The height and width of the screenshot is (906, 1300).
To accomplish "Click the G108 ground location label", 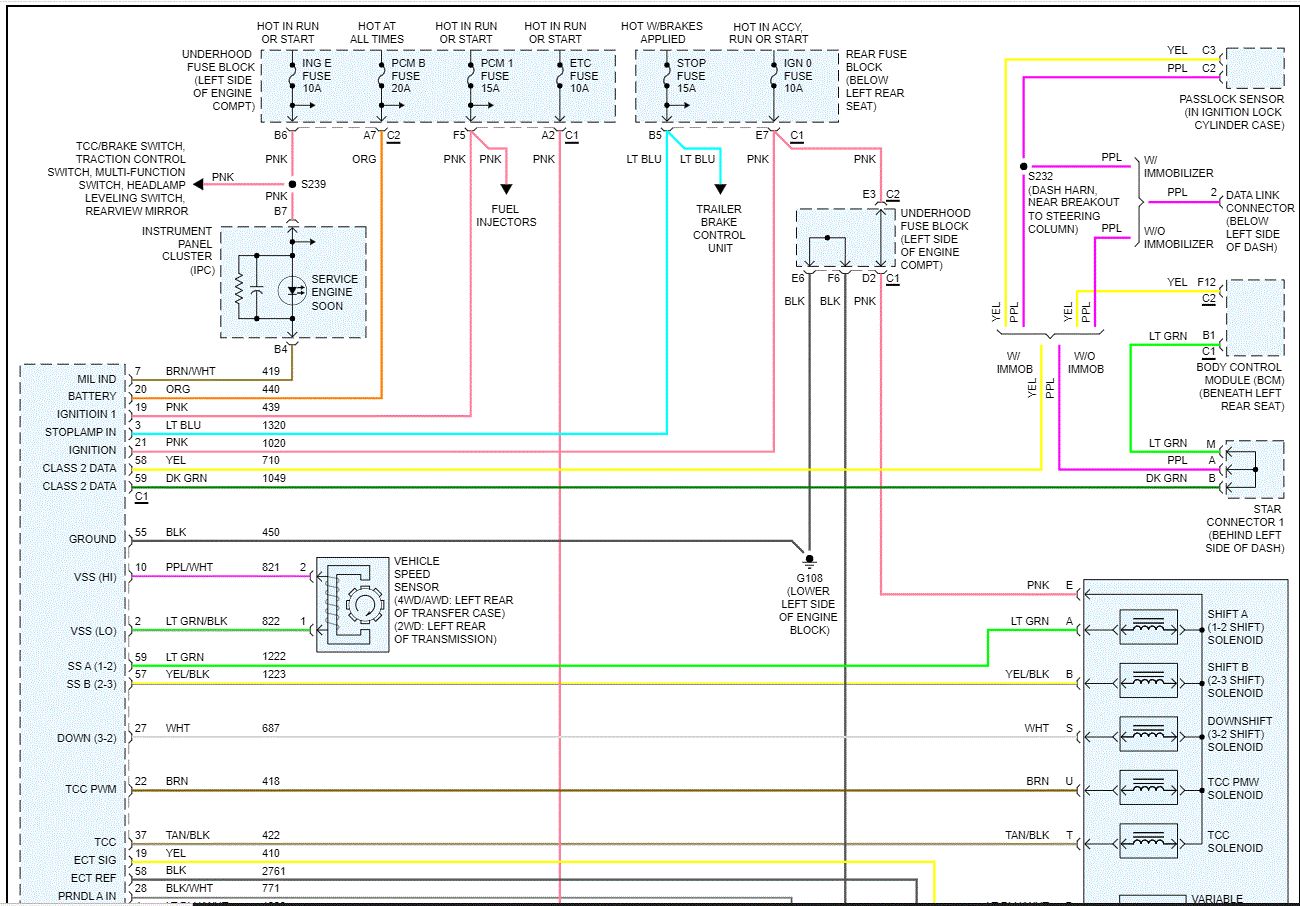I will (810, 604).
